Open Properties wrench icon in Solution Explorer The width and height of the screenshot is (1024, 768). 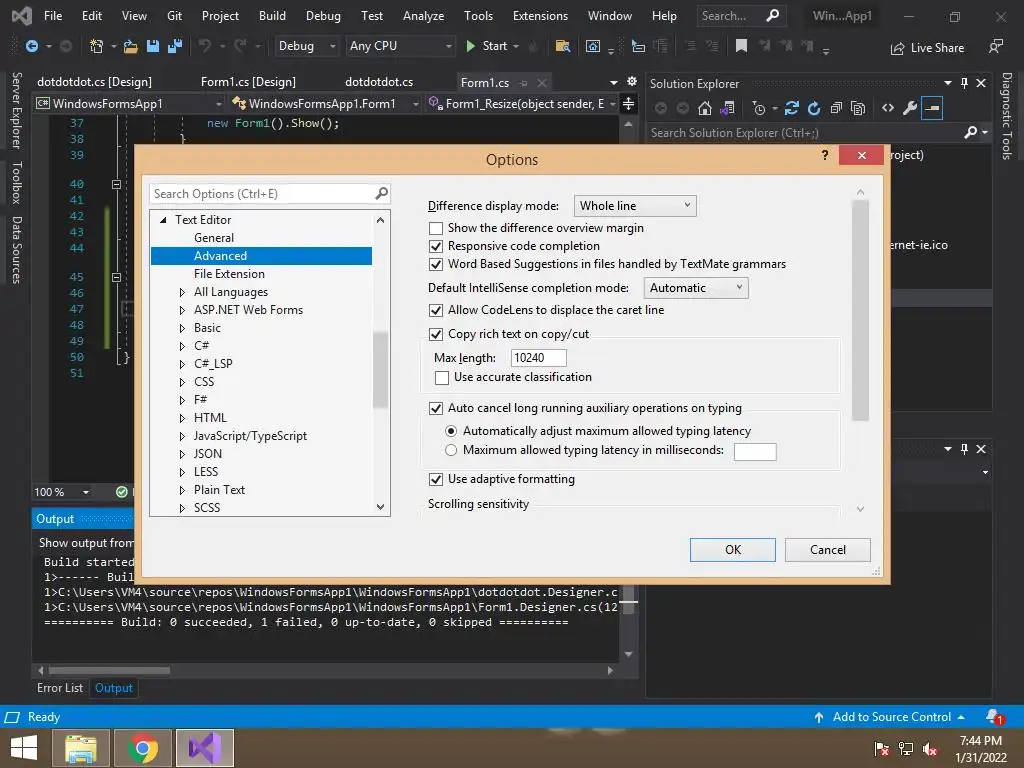tap(910, 108)
